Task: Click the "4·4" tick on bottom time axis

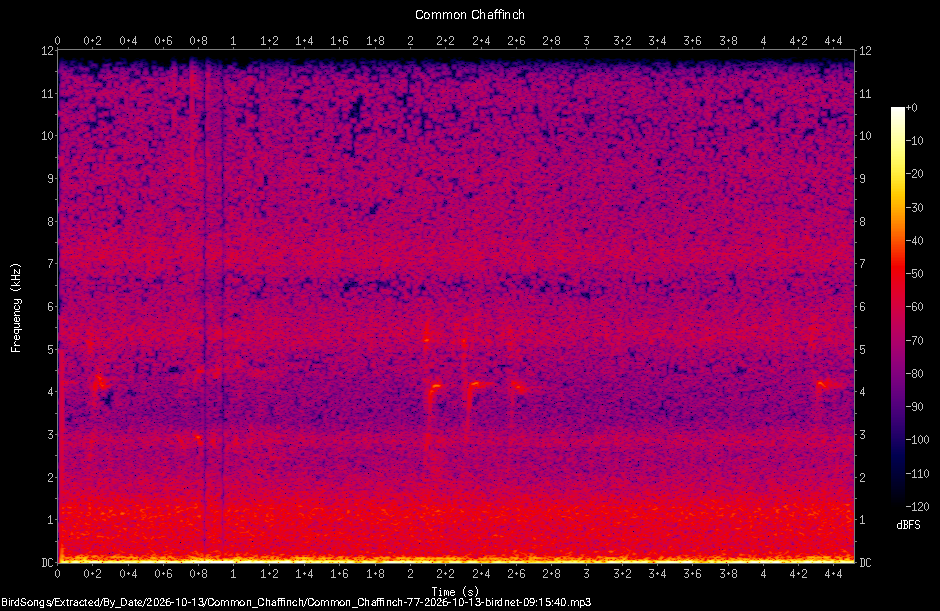Action: [833, 574]
